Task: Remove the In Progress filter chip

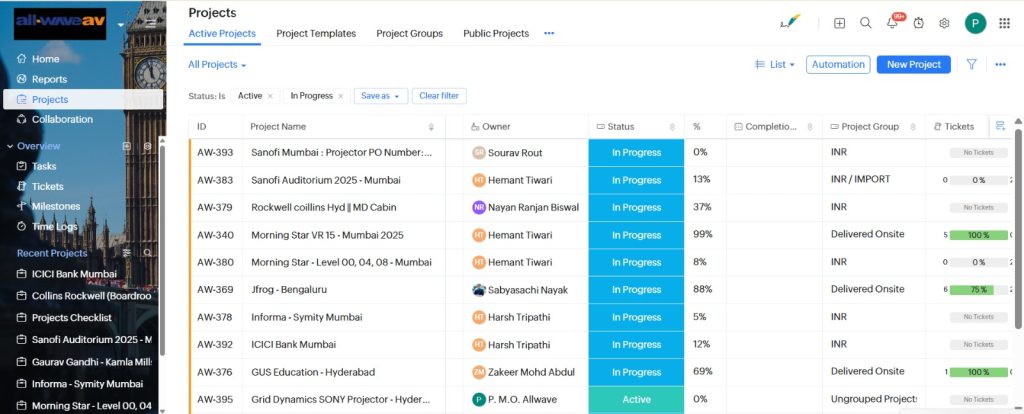Action: coord(340,95)
